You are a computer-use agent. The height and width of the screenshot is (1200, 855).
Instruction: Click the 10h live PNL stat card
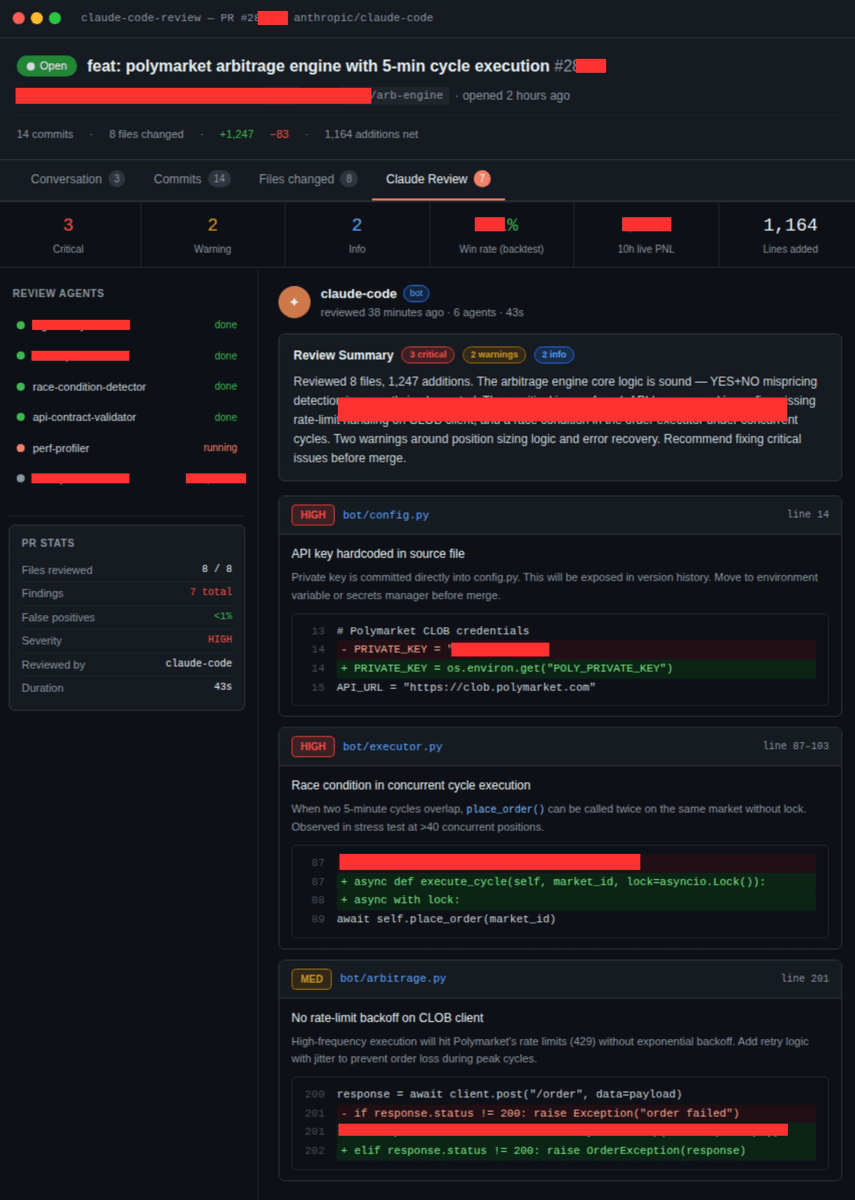646,235
